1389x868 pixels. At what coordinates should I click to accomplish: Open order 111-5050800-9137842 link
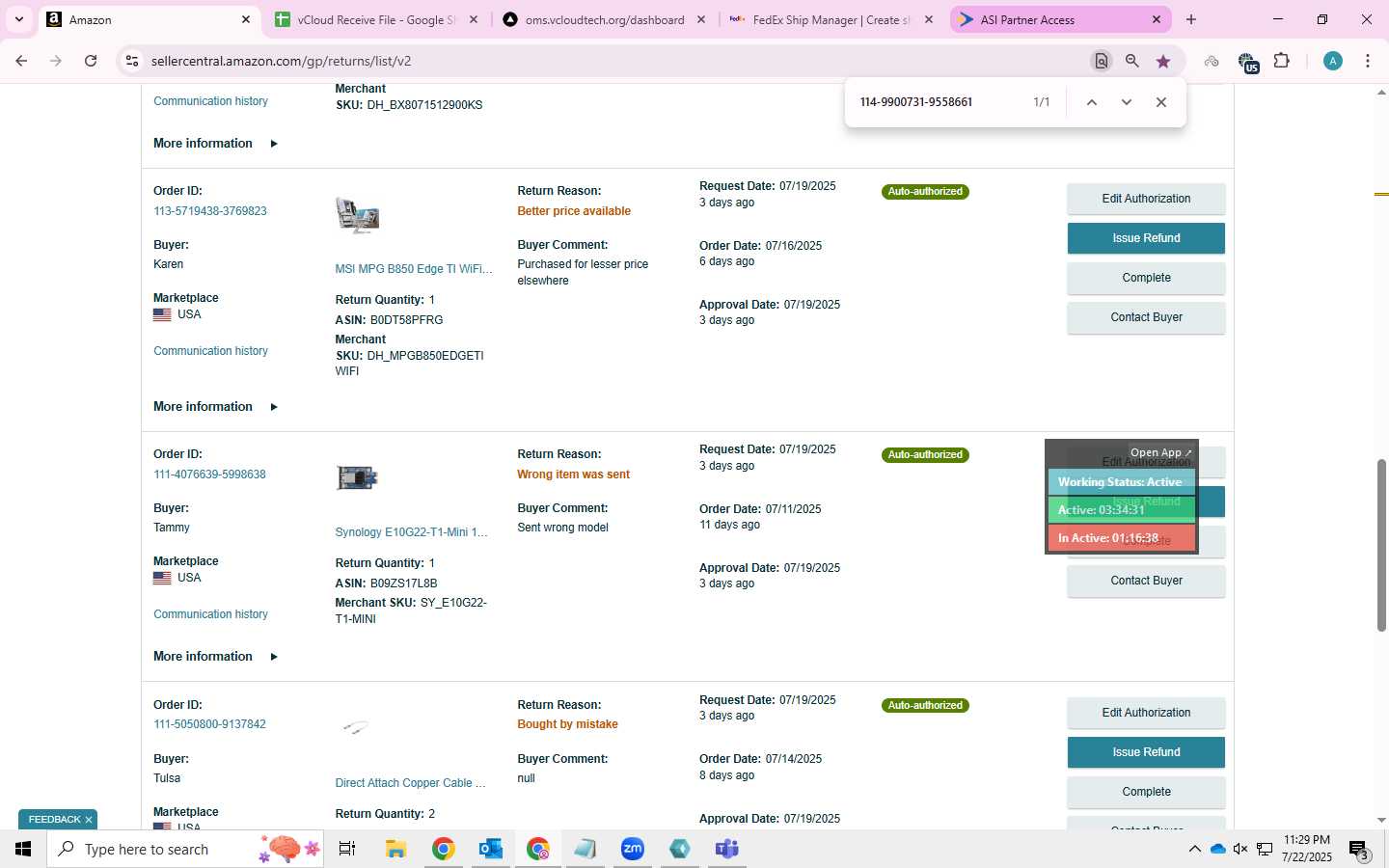(209, 724)
